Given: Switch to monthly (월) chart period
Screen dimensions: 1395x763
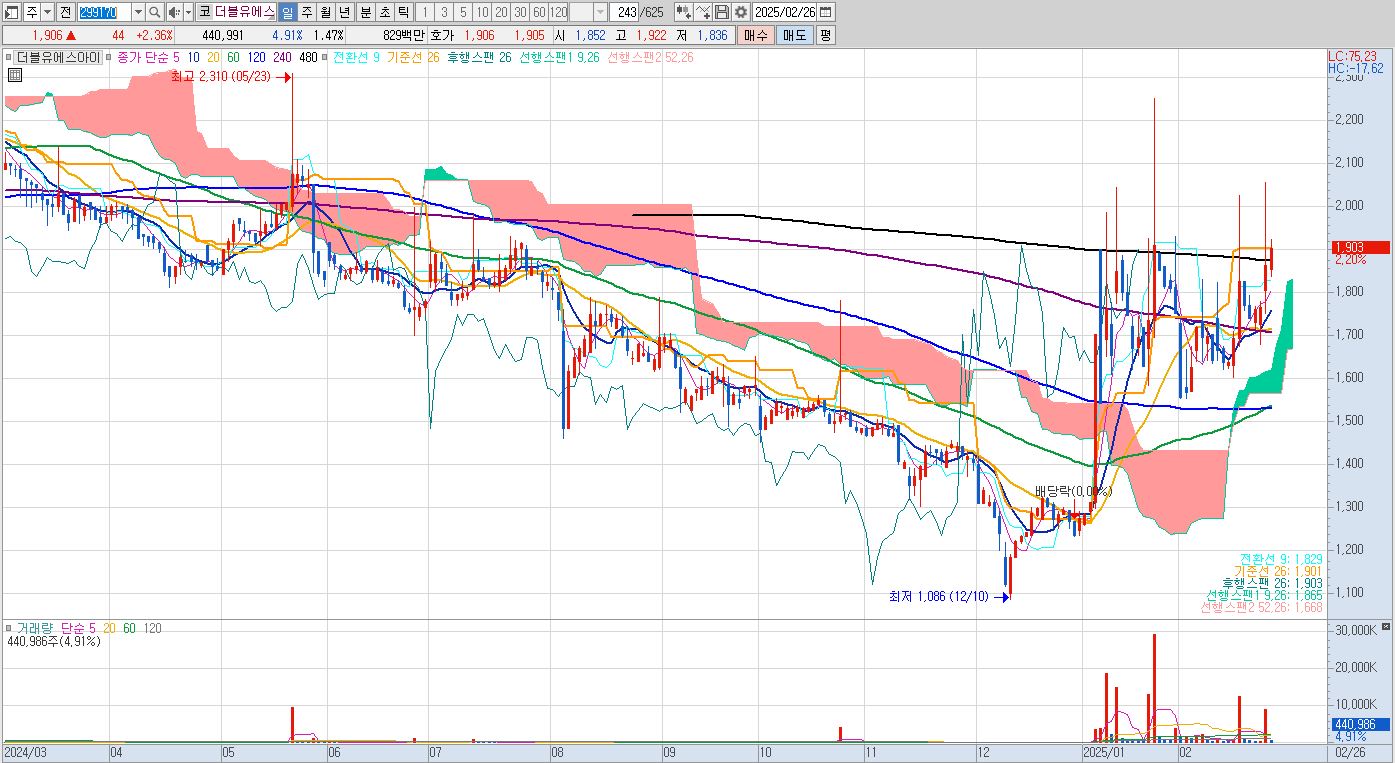Looking at the screenshot, I should tap(326, 12).
